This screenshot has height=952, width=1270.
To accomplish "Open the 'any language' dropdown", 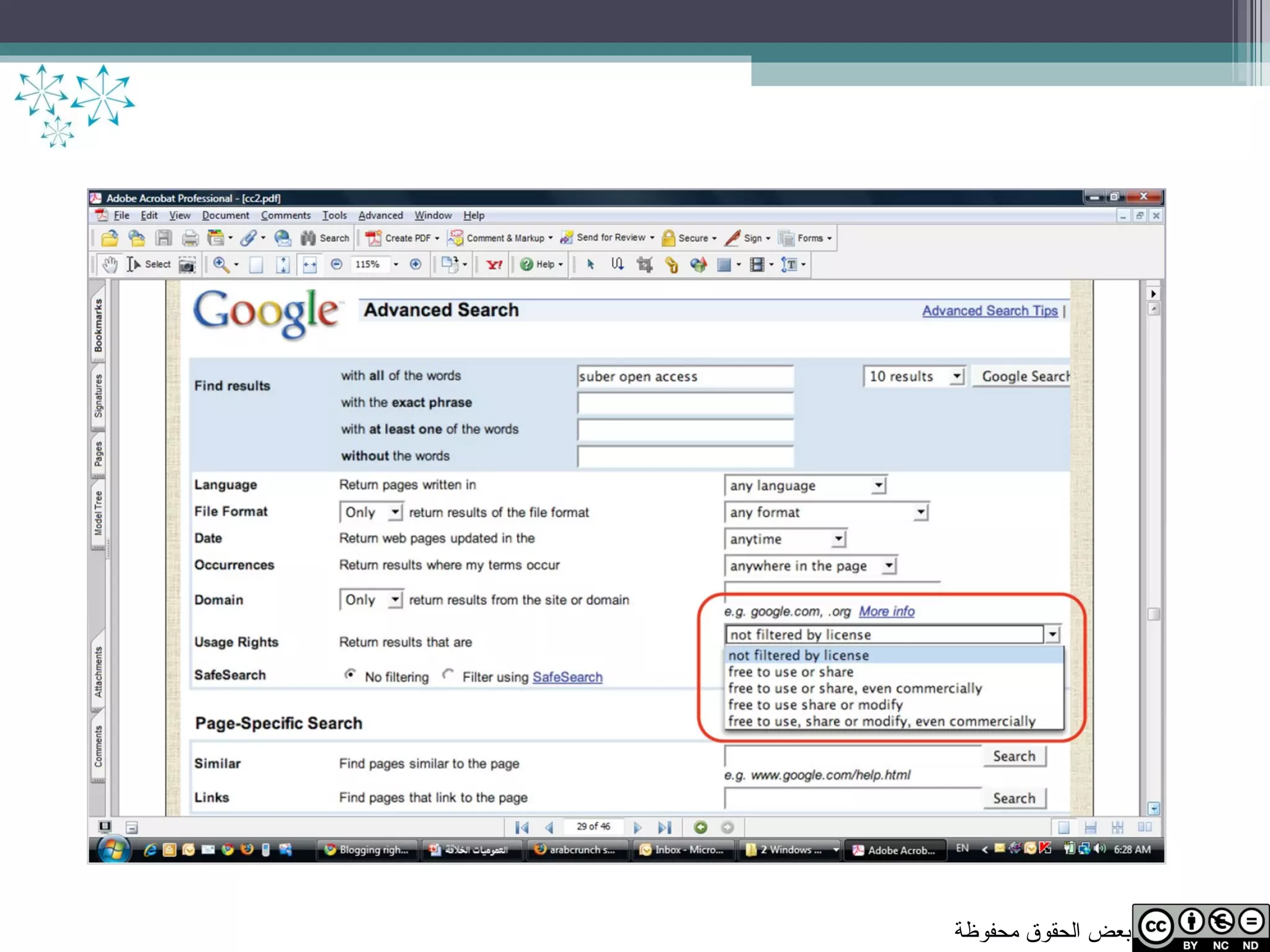I will point(878,485).
